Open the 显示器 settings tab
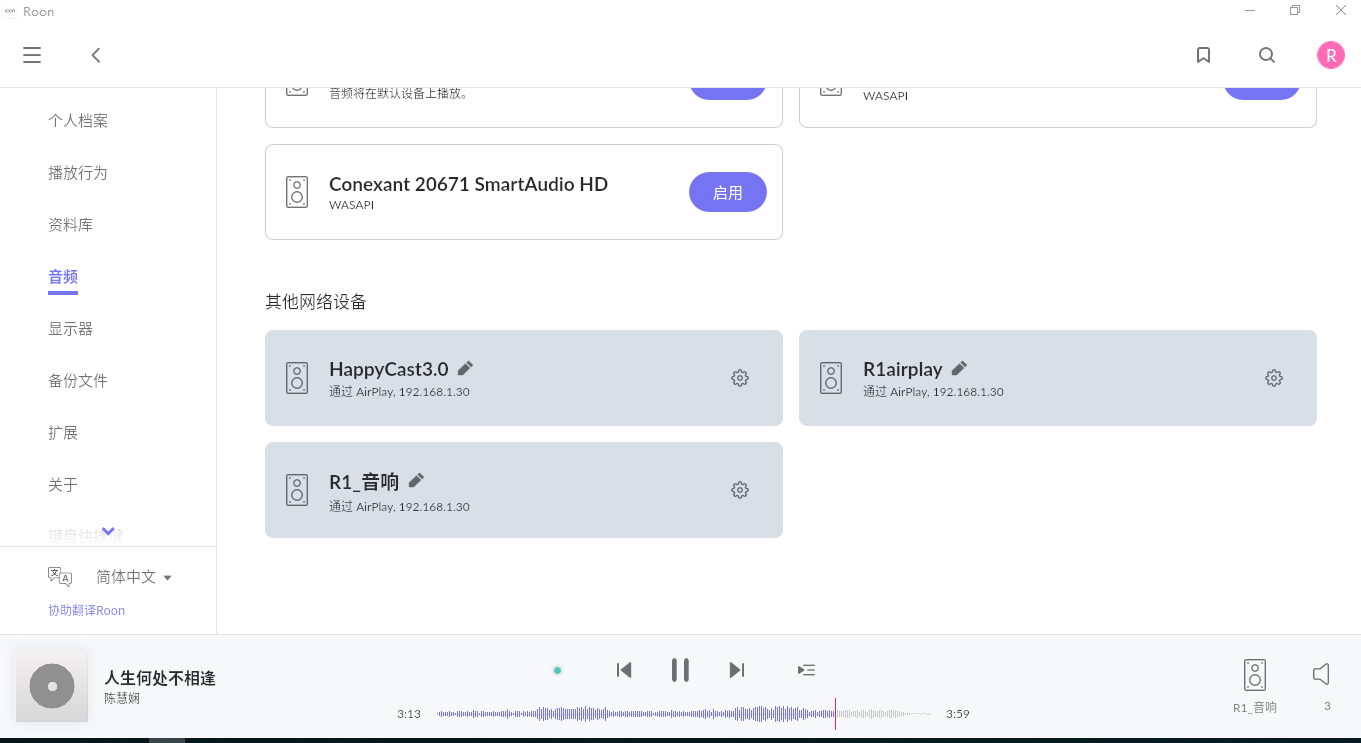Viewport: 1361px width, 743px height. [x=71, y=329]
